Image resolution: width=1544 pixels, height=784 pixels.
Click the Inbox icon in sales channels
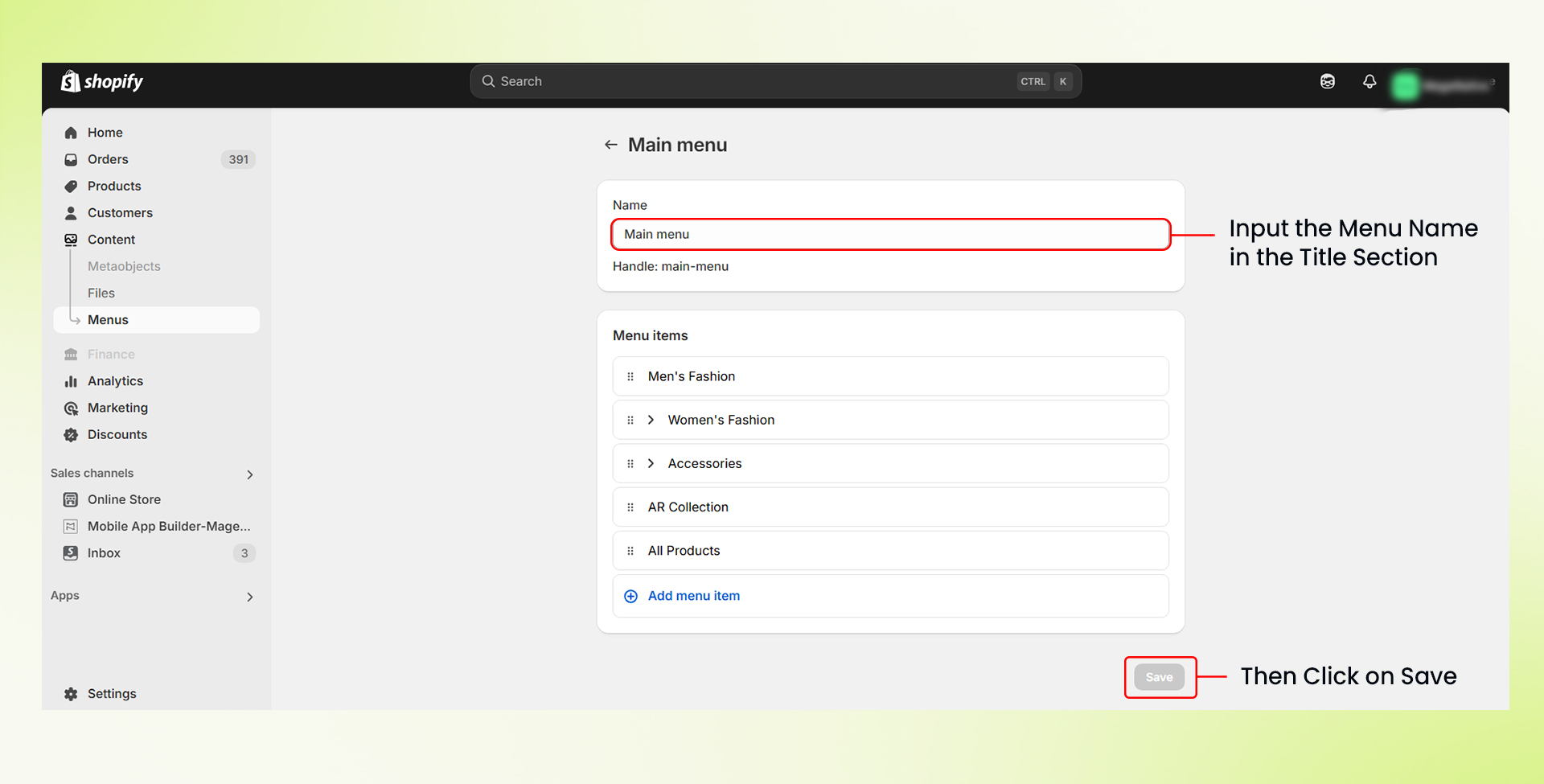pos(72,552)
